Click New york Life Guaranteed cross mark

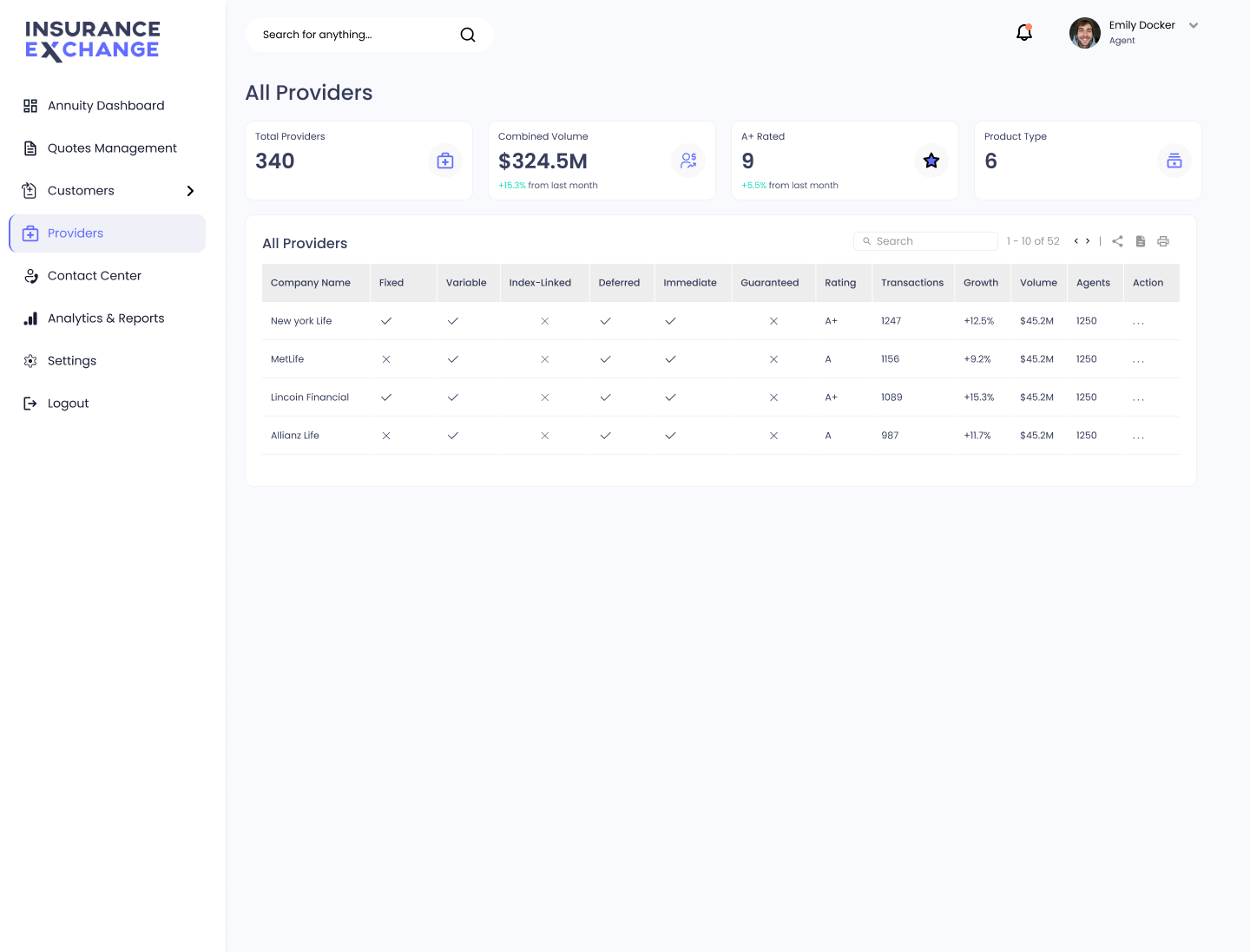click(773, 321)
